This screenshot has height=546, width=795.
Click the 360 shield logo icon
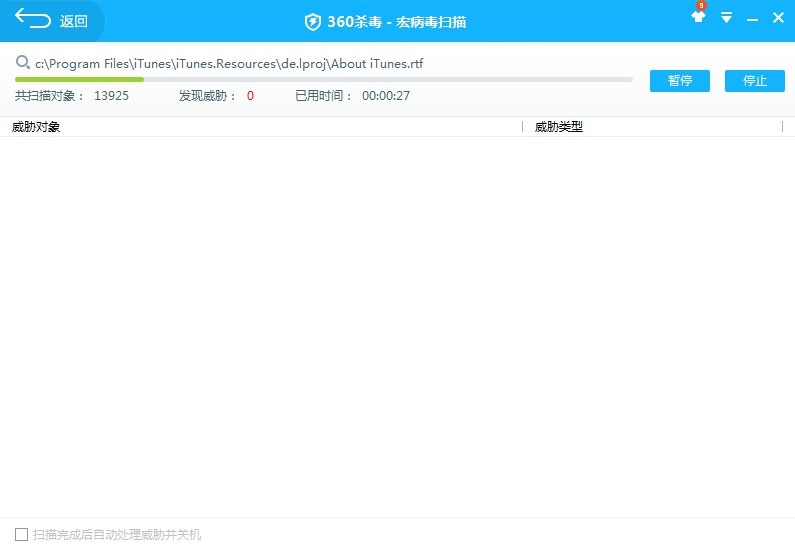coord(312,22)
